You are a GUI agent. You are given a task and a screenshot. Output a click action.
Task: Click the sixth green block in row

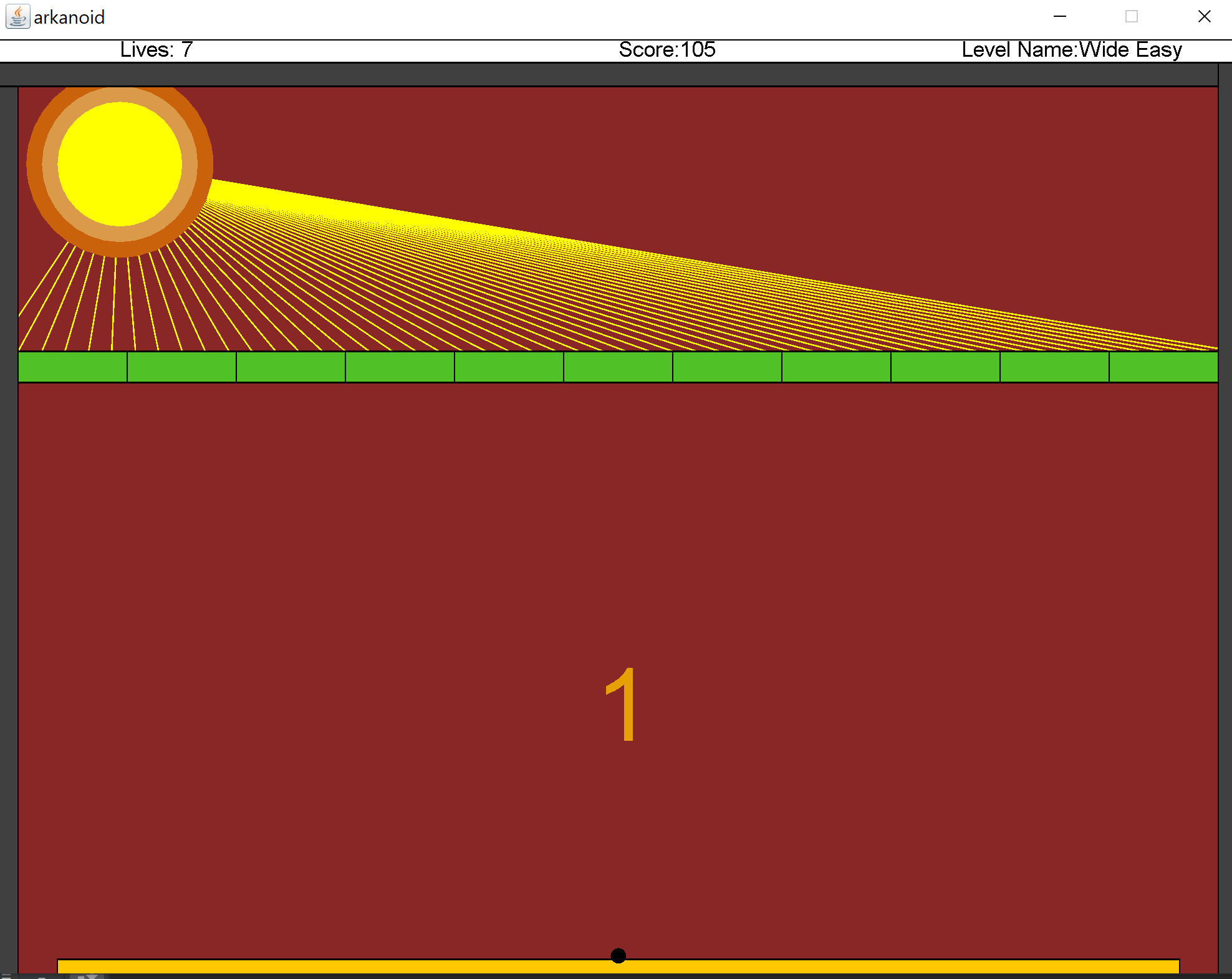[x=618, y=367]
